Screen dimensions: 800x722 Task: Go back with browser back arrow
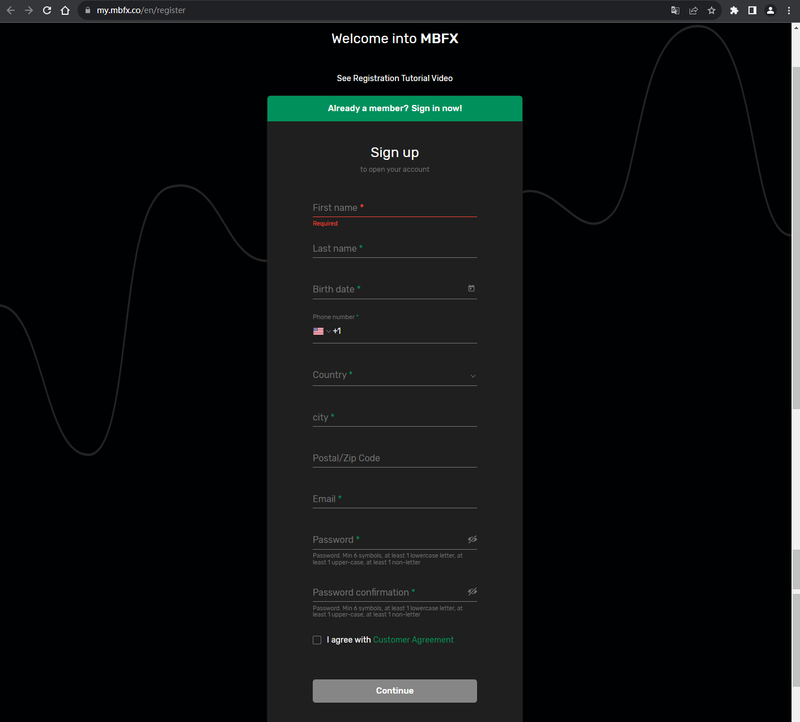pyautogui.click(x=10, y=10)
